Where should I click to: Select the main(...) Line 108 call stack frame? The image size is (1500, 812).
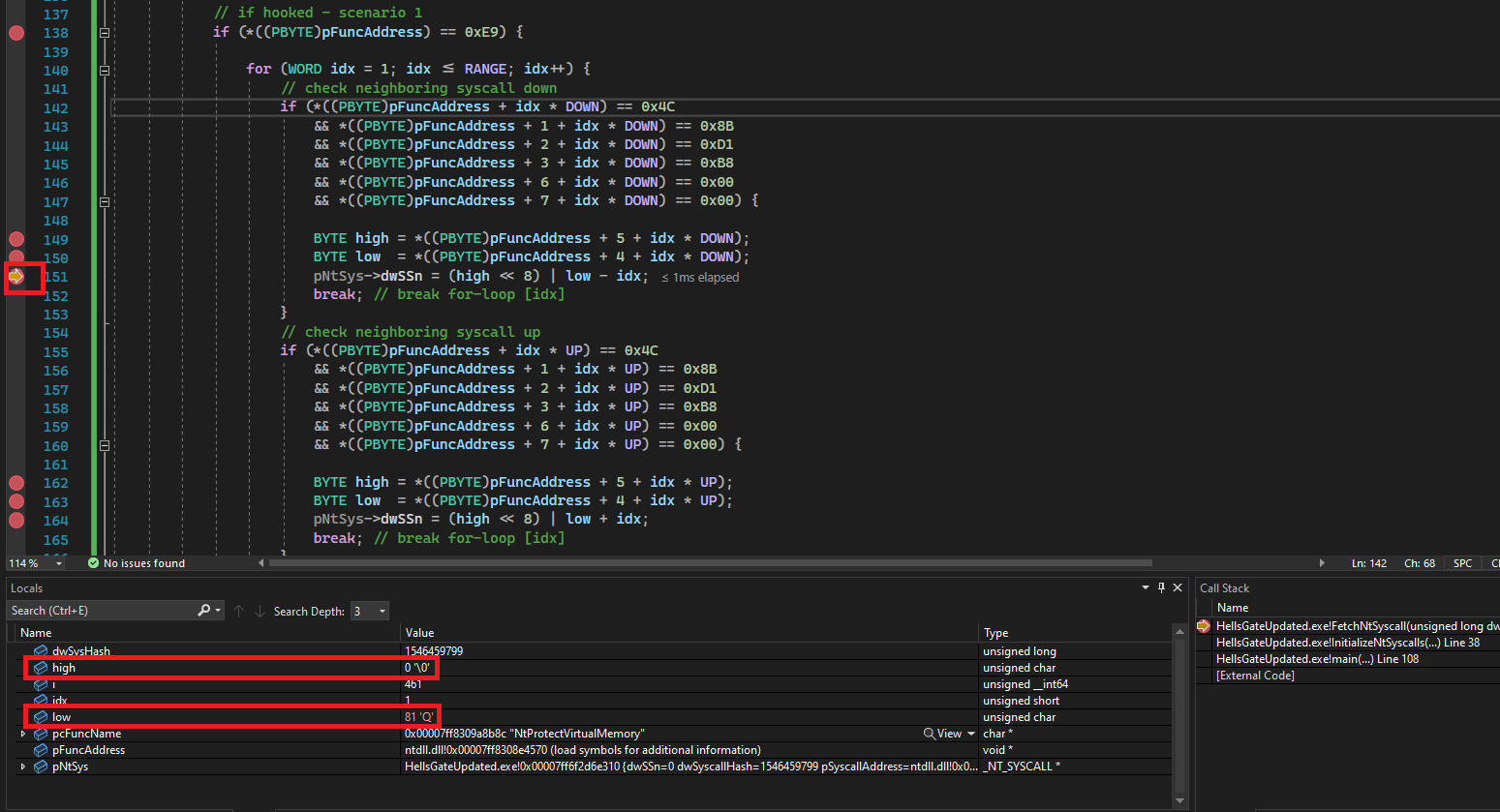(1317, 659)
